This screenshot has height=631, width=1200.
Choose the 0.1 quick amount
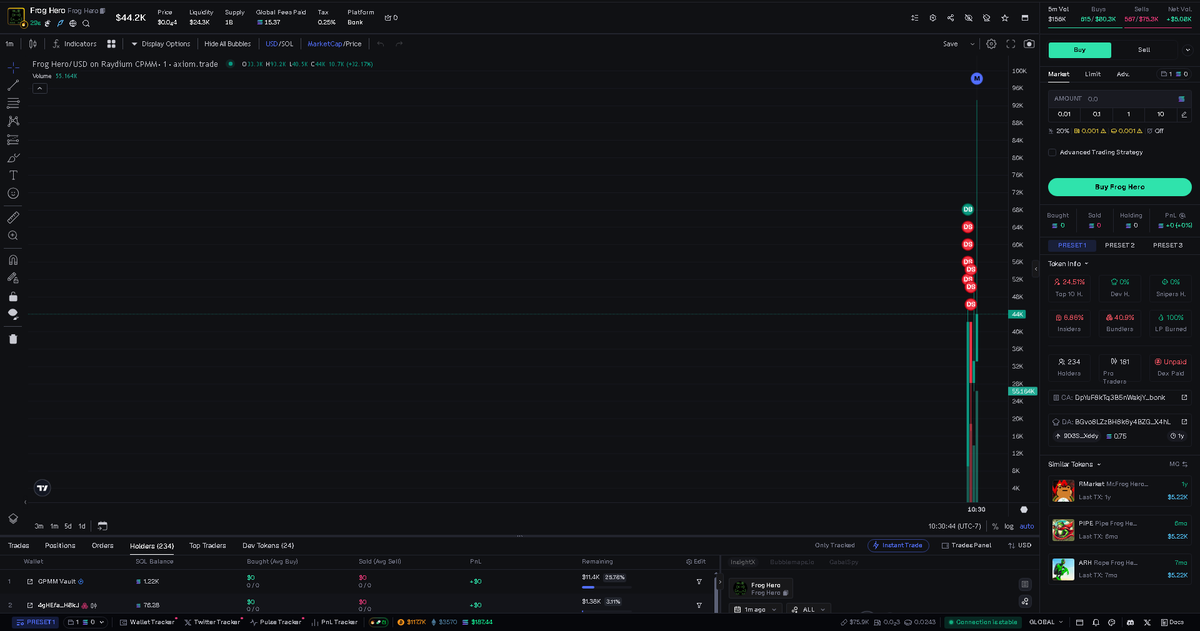click(x=1097, y=114)
